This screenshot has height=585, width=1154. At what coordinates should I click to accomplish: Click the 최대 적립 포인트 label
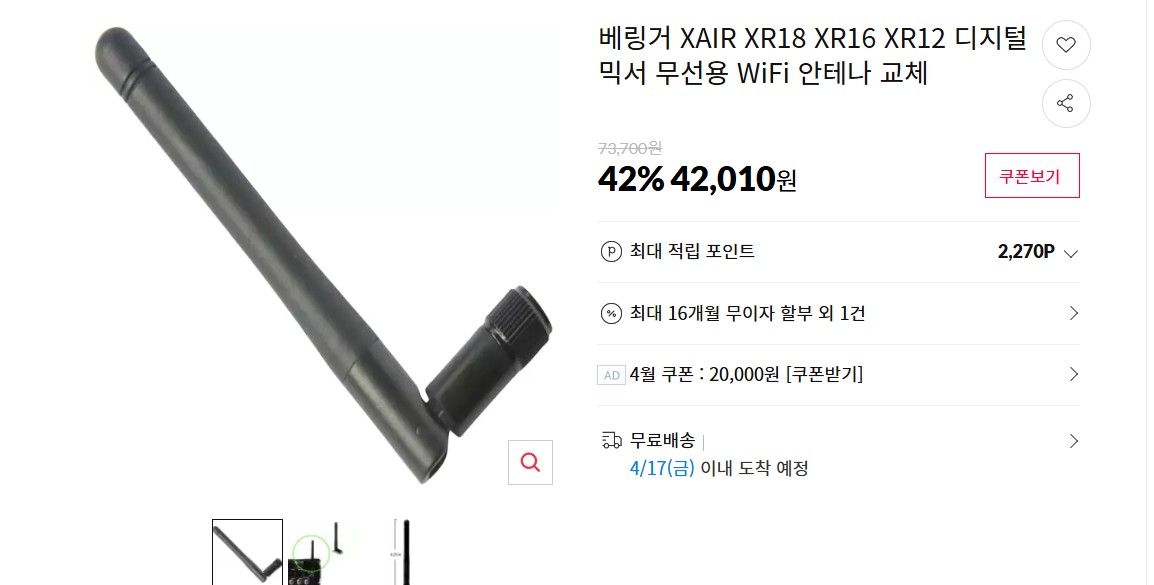[692, 252]
